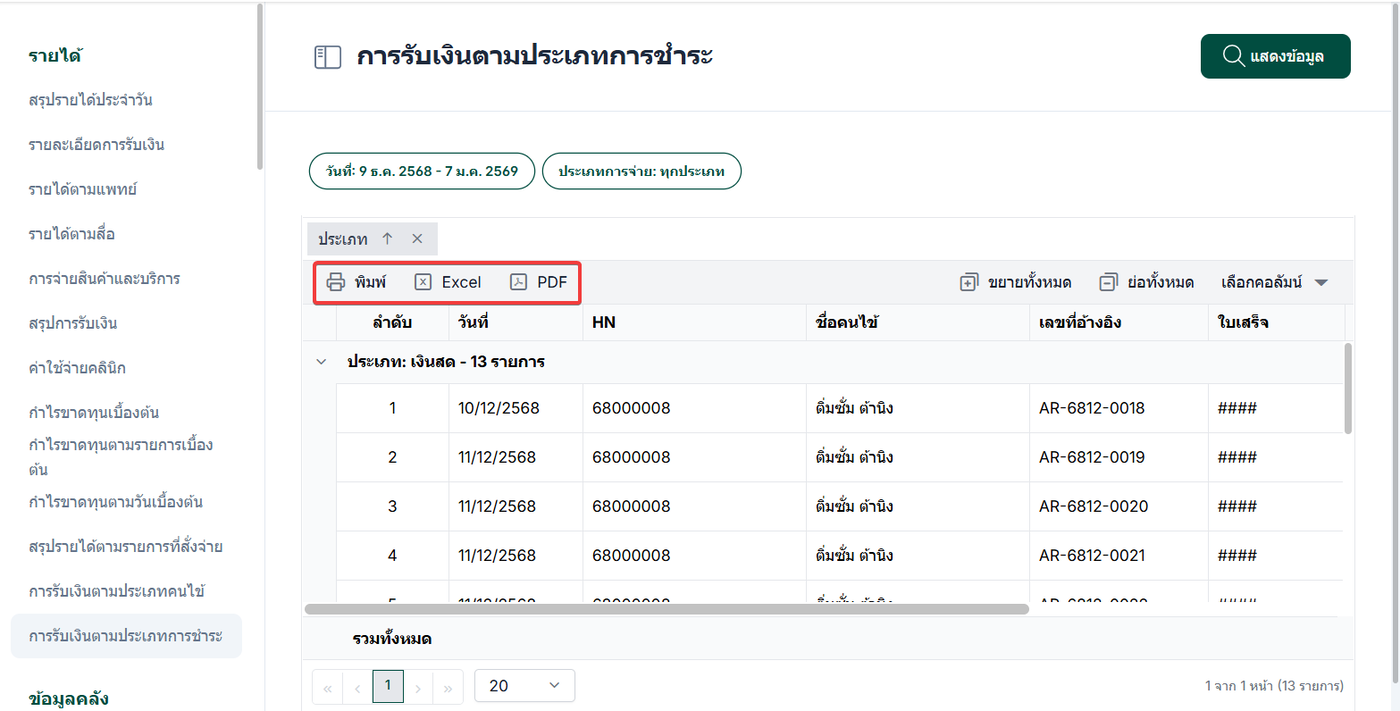Remove the ประเภท grouping chip with X
The image size is (1400, 711).
point(417,239)
